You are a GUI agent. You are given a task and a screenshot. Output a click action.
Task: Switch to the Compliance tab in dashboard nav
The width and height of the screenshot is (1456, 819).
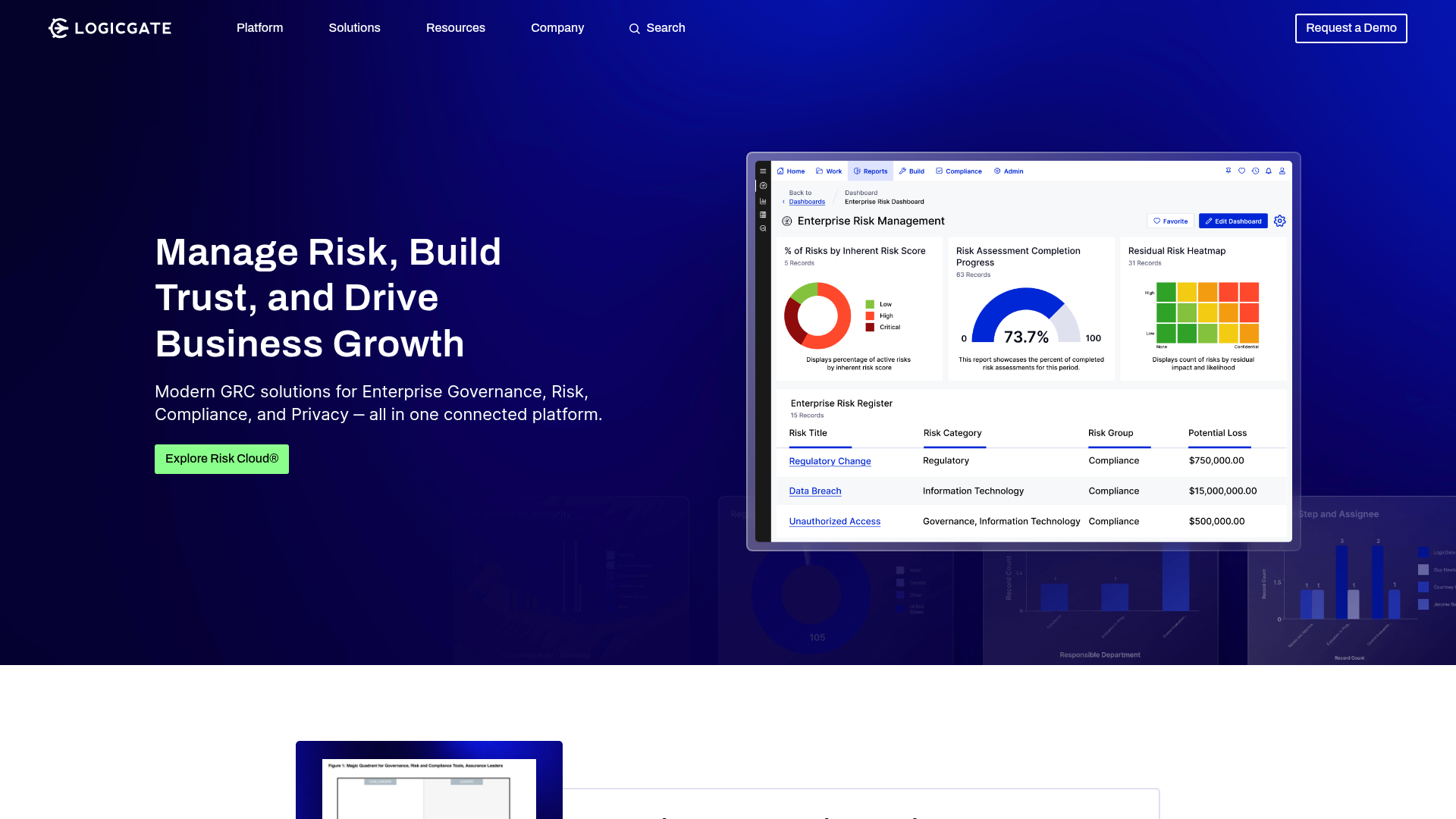click(959, 171)
